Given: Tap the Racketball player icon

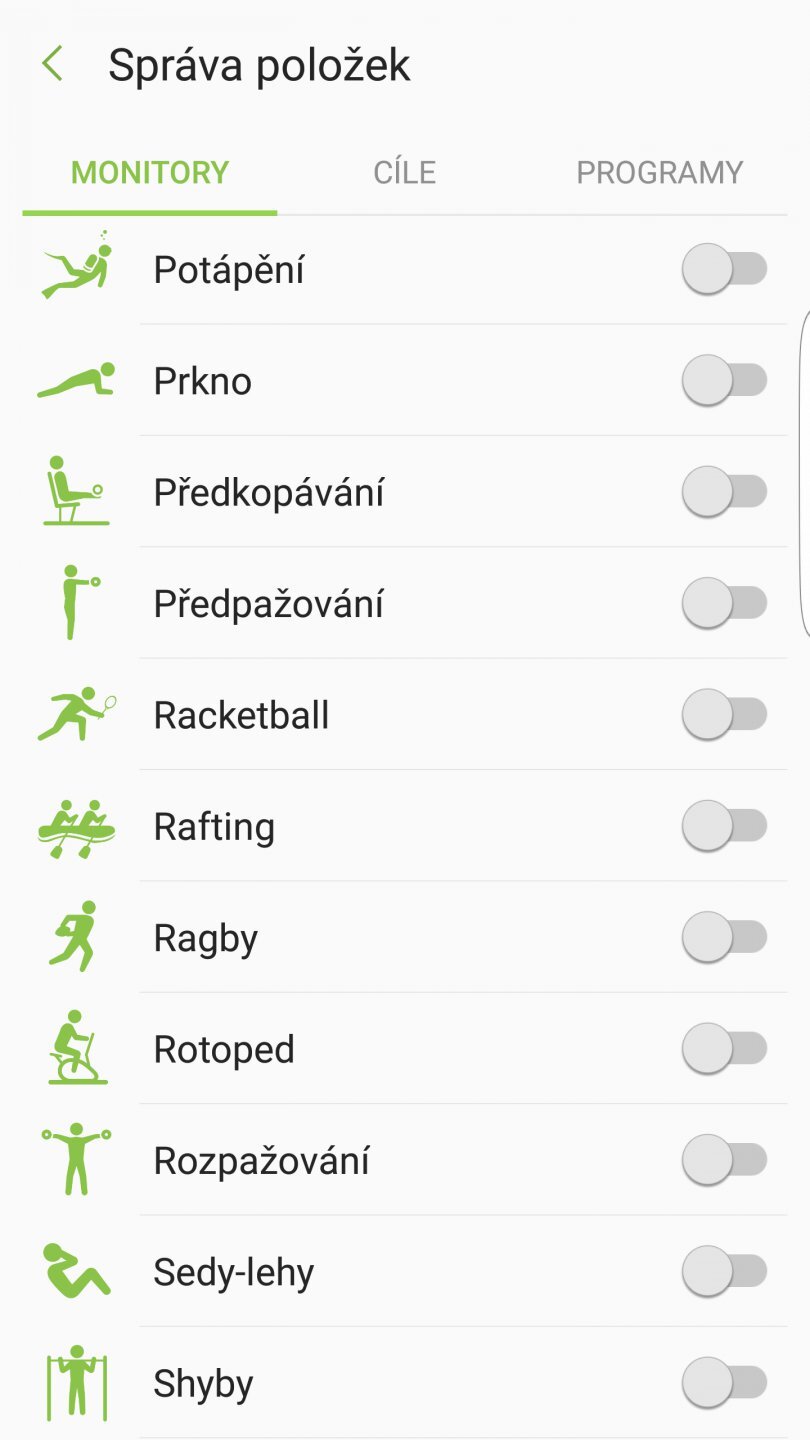Looking at the screenshot, I should click(x=77, y=715).
